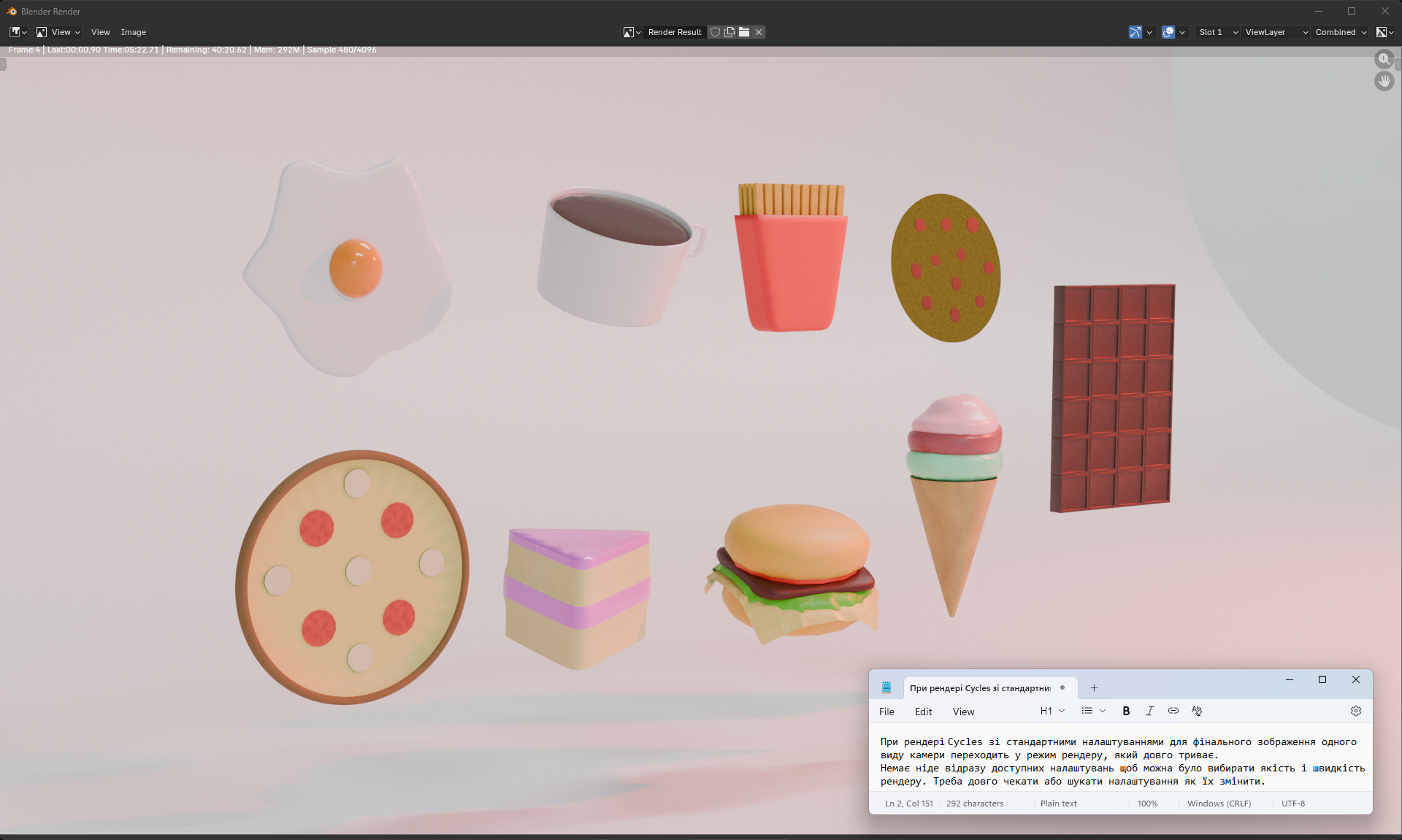1402x840 pixels.
Task: Expand the Combined pass dropdown
Action: [1341, 32]
